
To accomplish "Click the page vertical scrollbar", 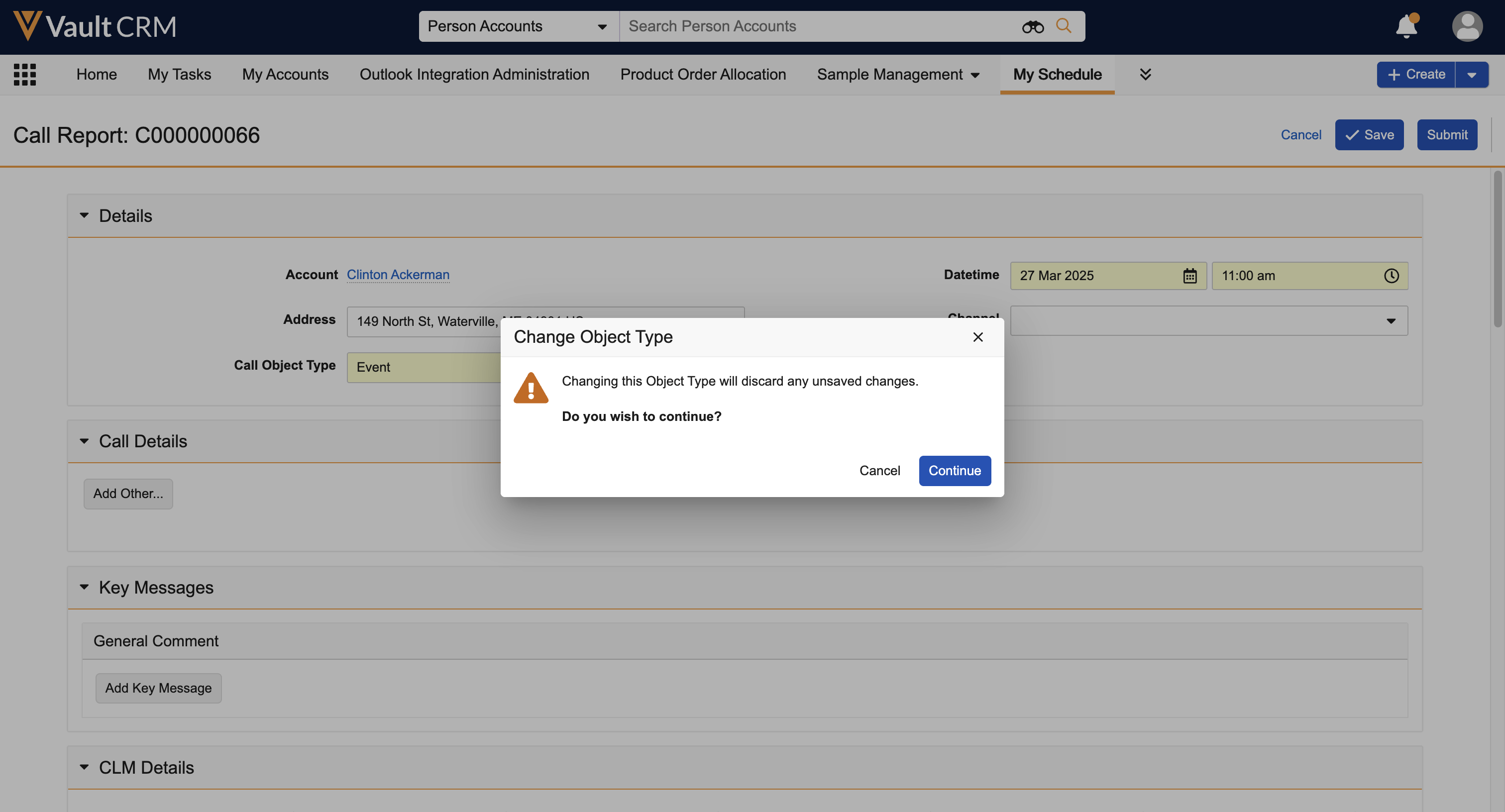I will [x=1497, y=248].
